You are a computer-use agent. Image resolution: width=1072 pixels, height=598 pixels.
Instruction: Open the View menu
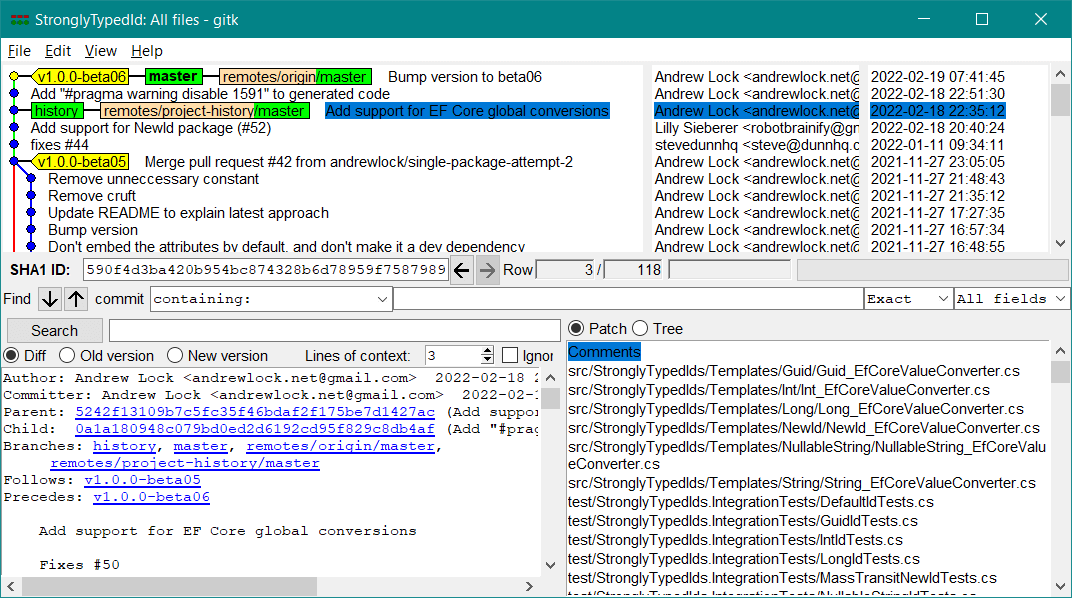[x=100, y=51]
